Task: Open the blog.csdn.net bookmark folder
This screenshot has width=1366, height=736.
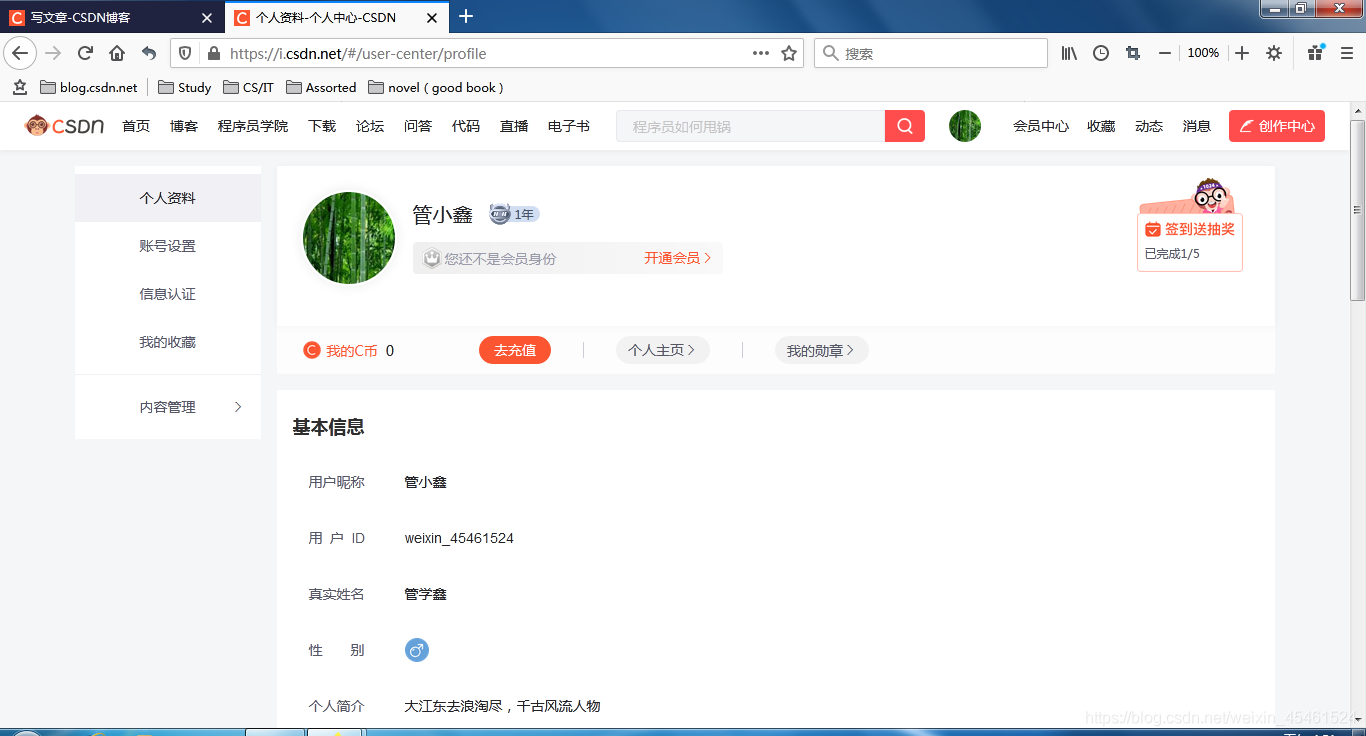Action: coord(89,87)
